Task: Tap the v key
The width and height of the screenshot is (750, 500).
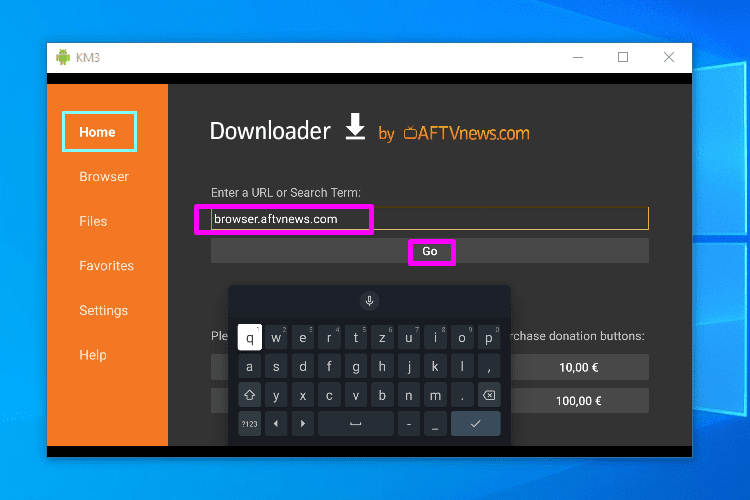Action: point(356,395)
